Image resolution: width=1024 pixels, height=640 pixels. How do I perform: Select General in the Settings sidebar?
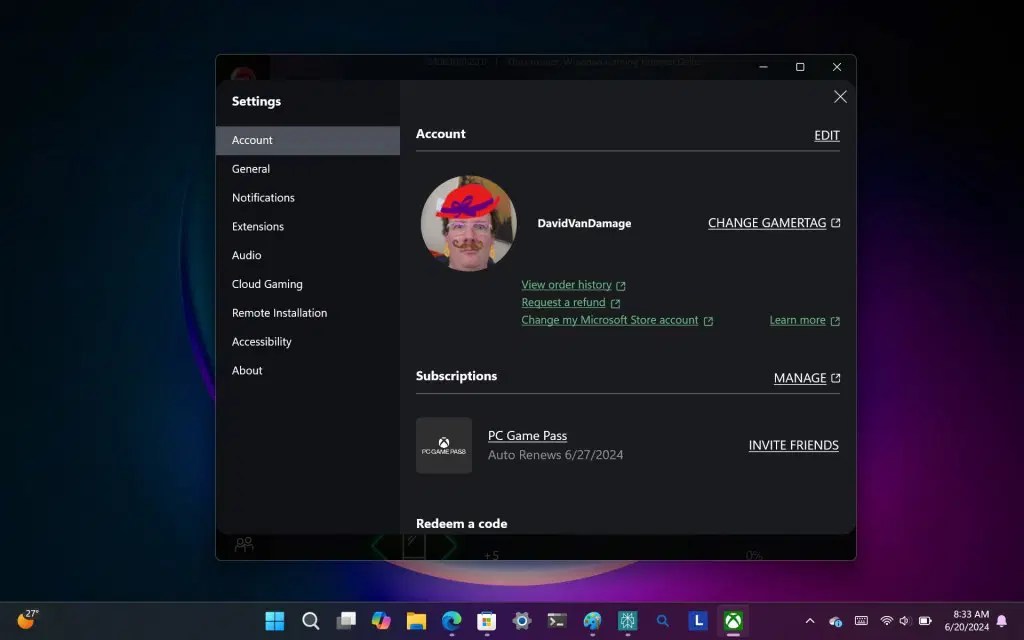(x=250, y=168)
